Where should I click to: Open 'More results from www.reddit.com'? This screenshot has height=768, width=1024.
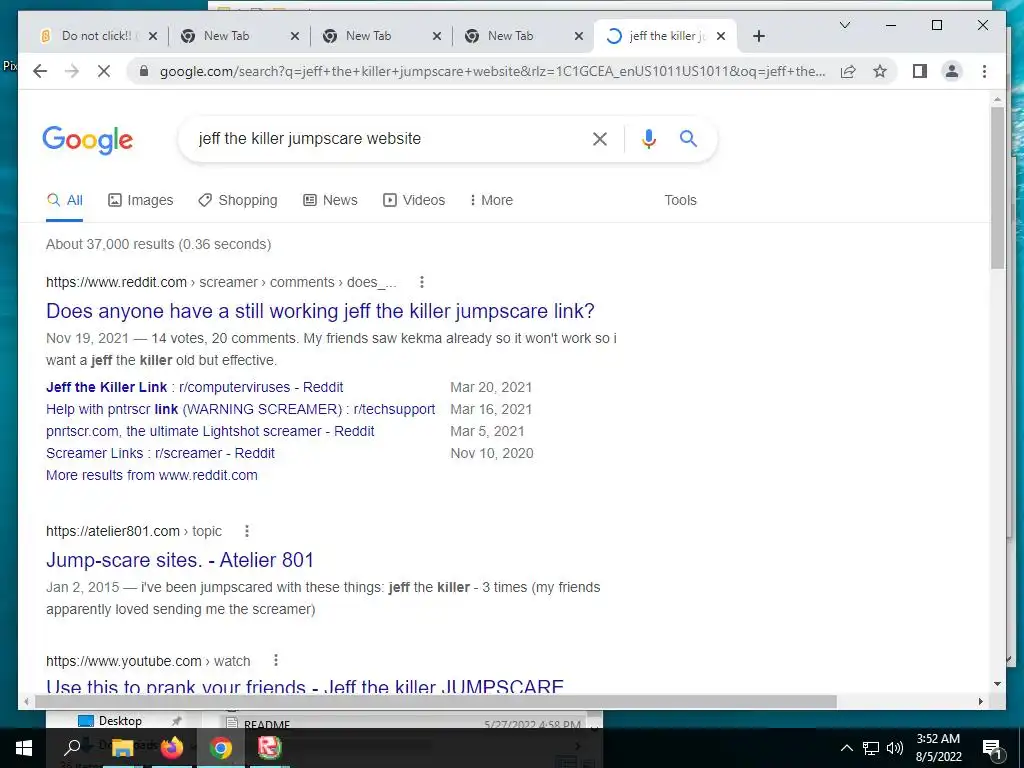point(152,475)
